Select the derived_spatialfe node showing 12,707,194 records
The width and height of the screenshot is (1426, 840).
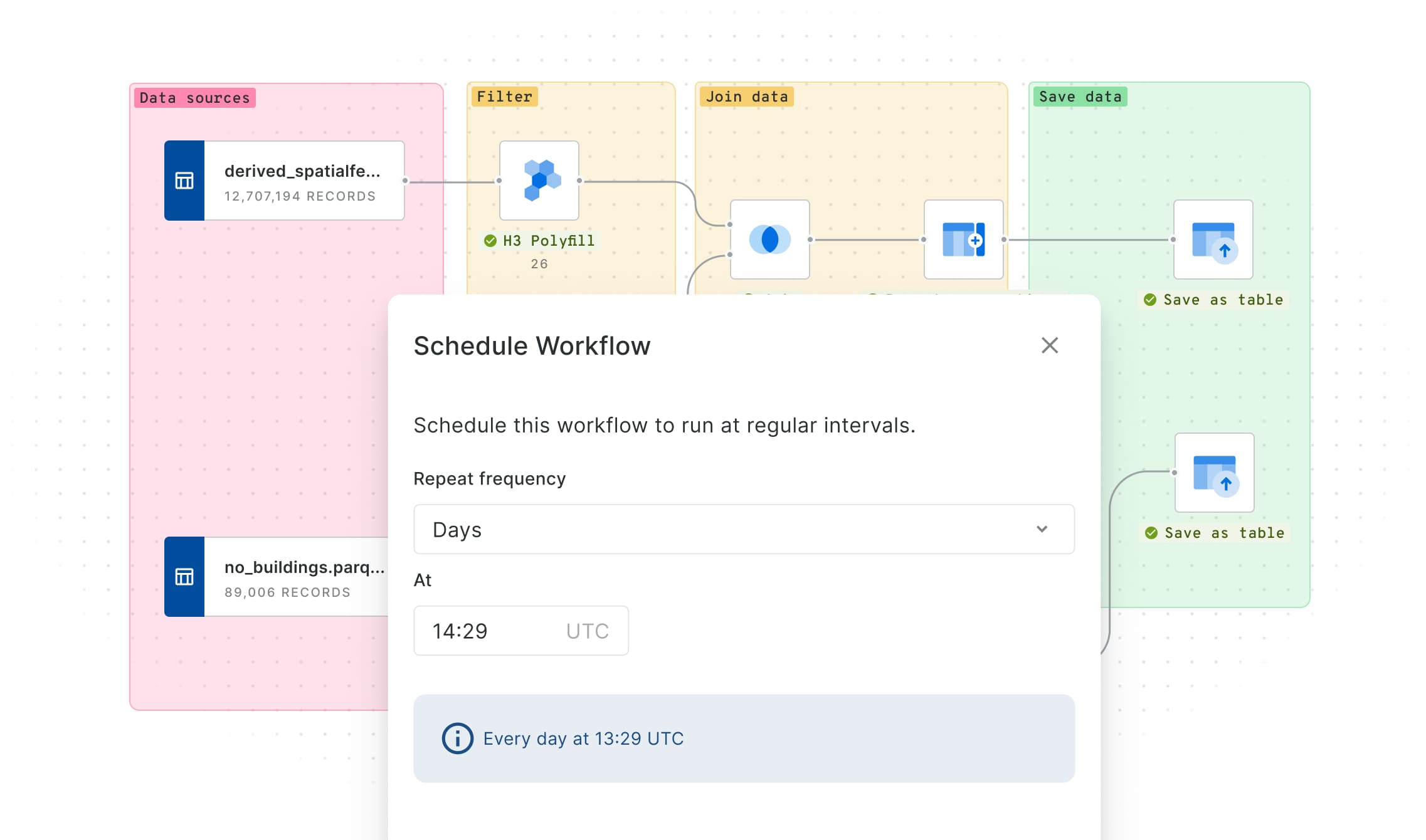tap(303, 181)
